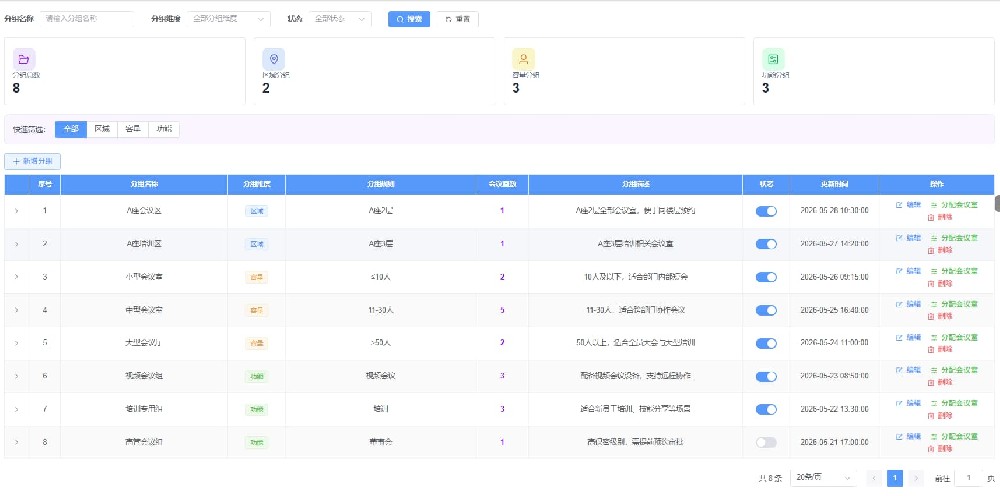Toggle status switch for row 2
This screenshot has height=496, width=1000.
[766, 244]
